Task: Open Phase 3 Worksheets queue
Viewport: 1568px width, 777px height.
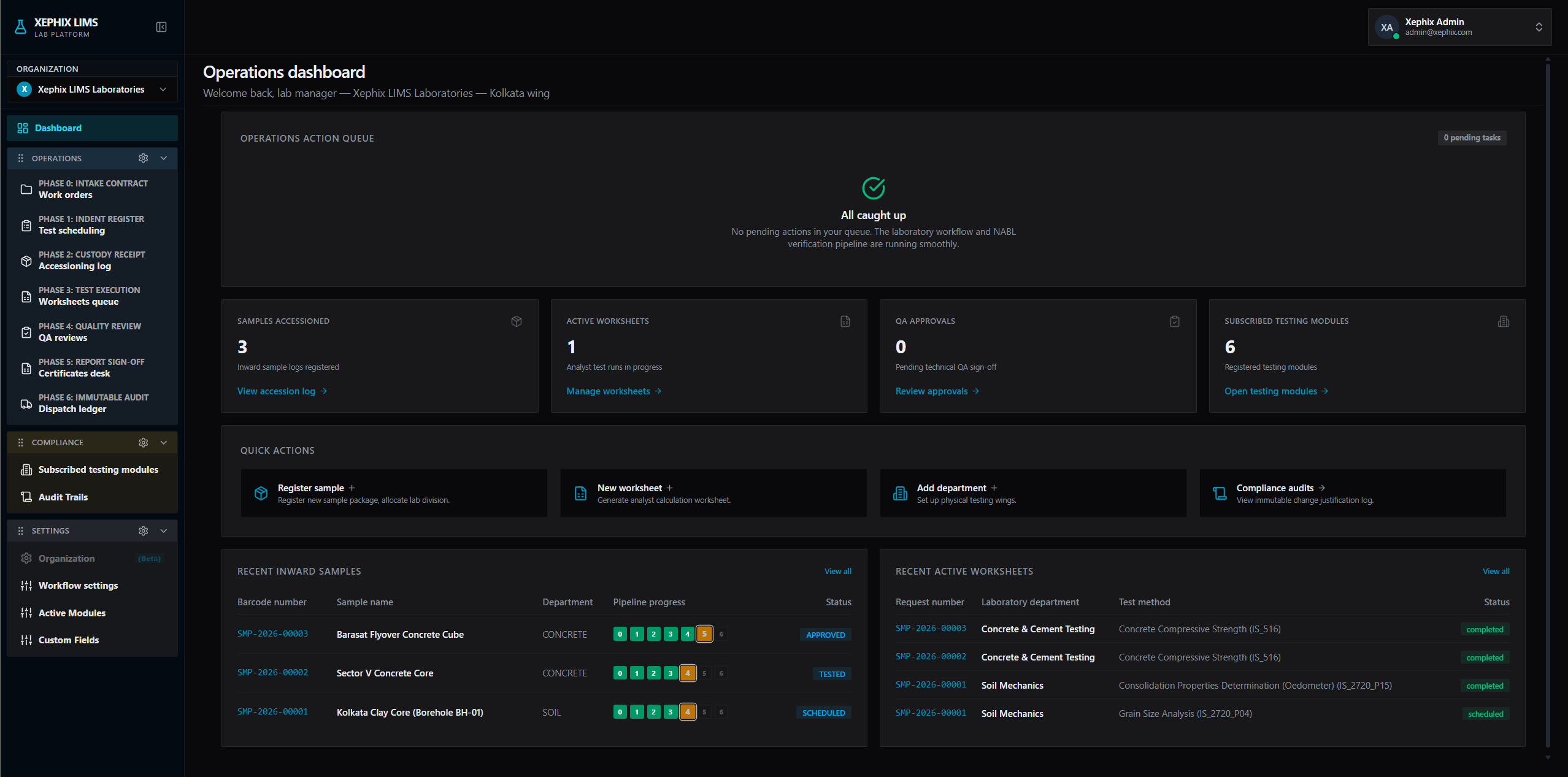Action: point(92,296)
